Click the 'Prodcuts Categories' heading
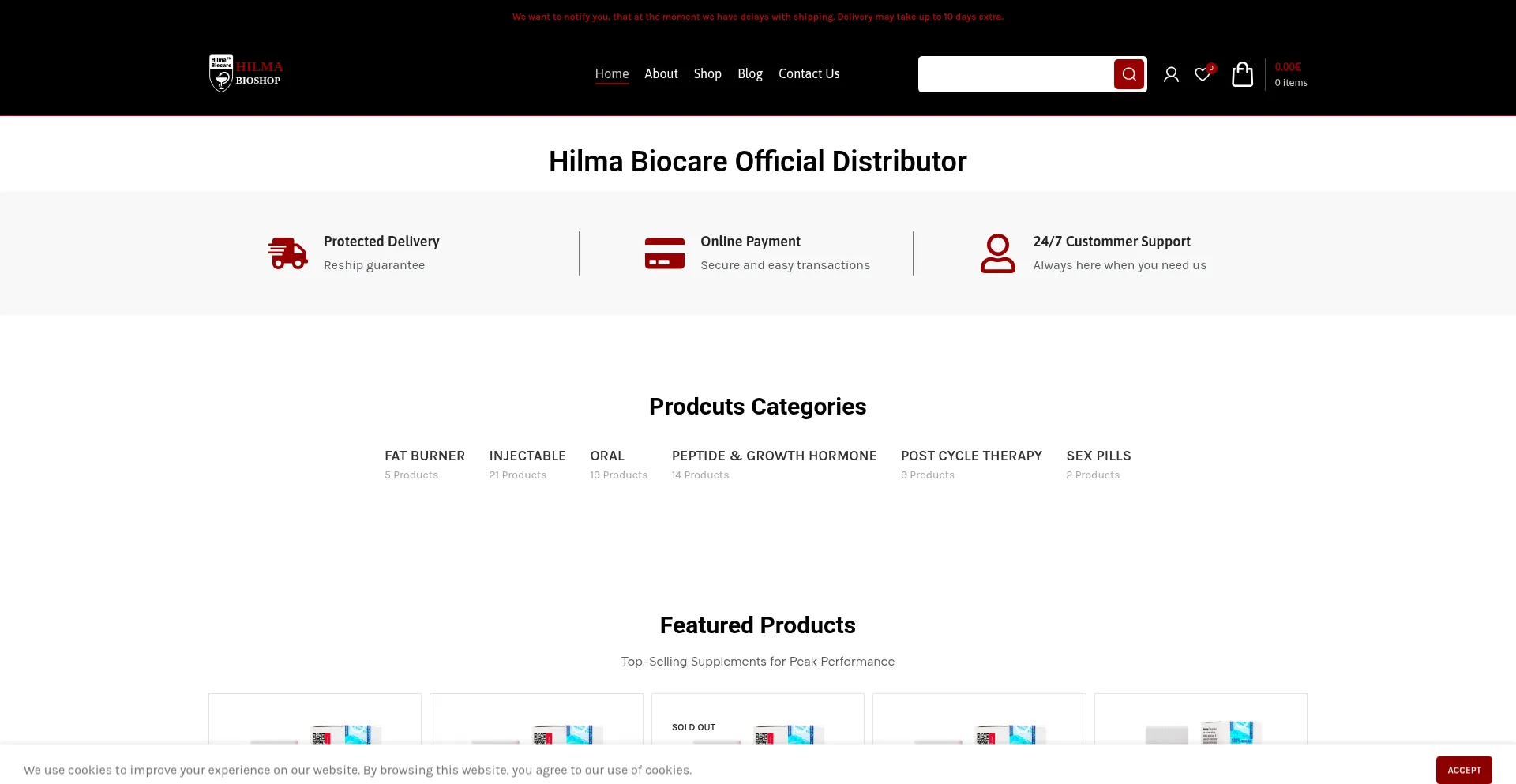This screenshot has width=1516, height=784. click(758, 407)
